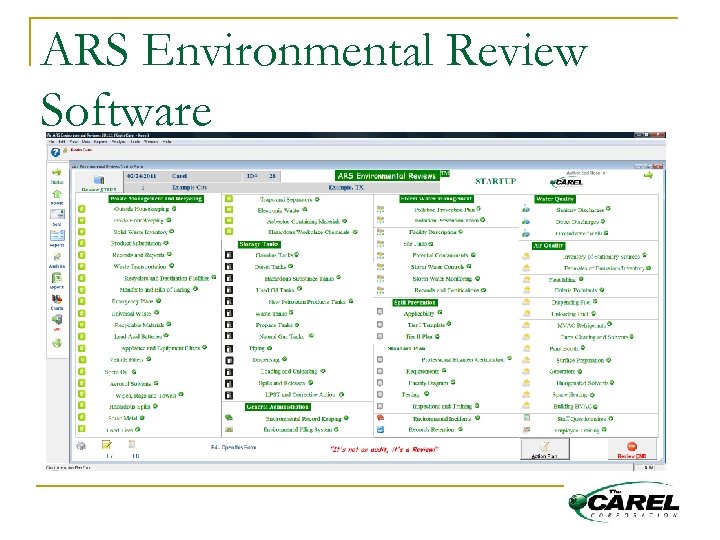Image resolution: width=720 pixels, height=540 pixels.
Task: Select the Water Quality header
Action: 555,199
